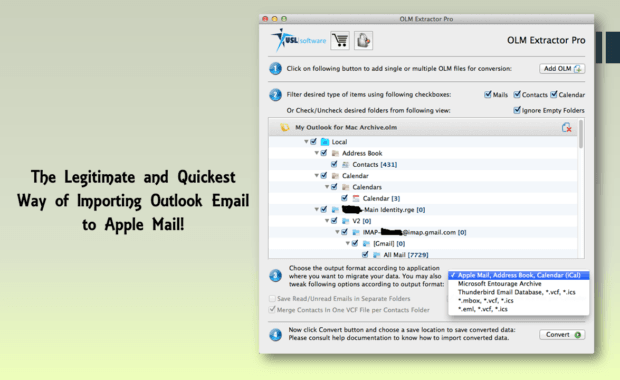Viewport: 620px width, 380px height.
Task: Click the shopping cart purchase icon
Action: [x=340, y=40]
